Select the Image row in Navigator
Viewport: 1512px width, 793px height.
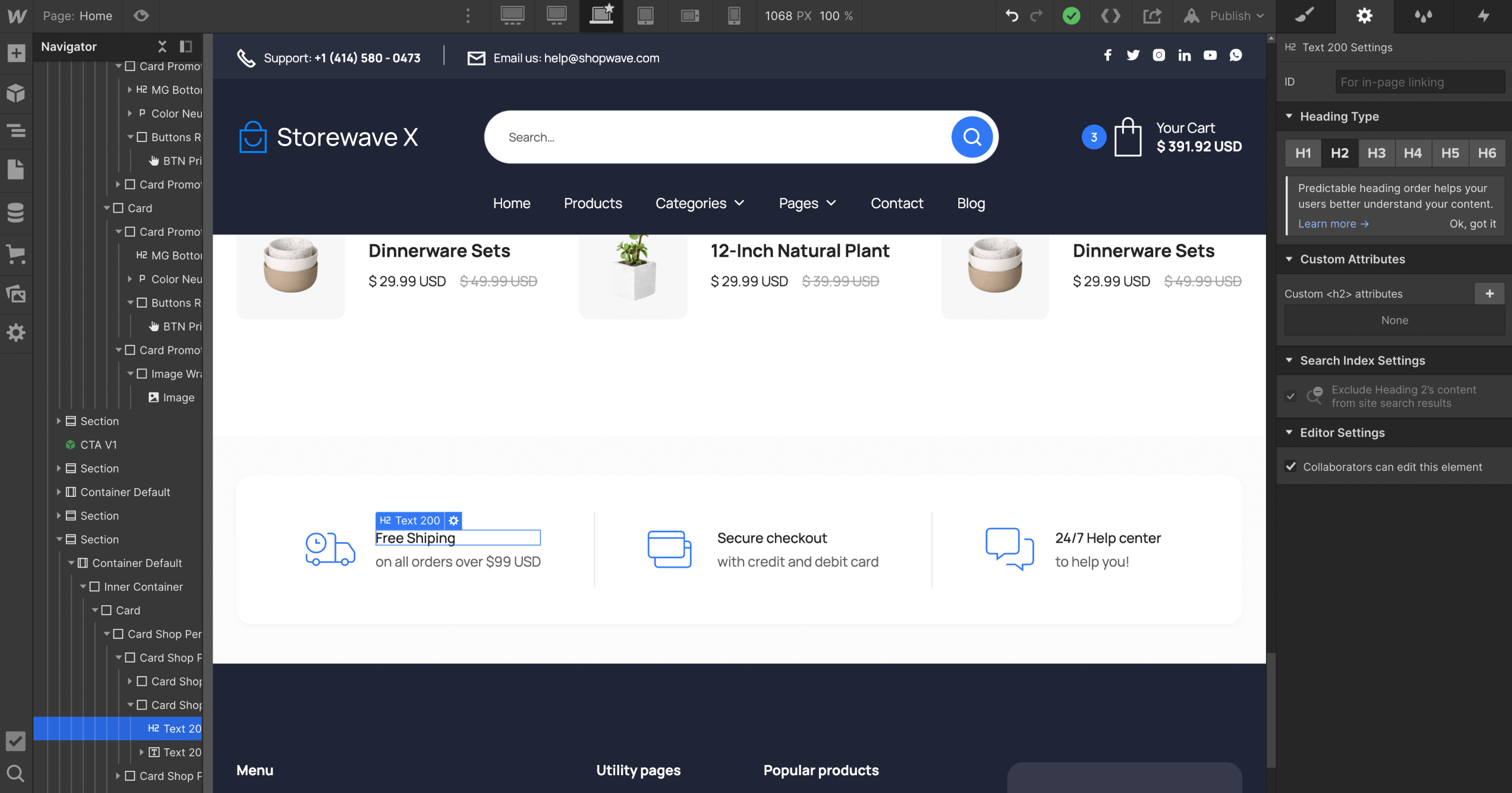[x=118, y=398]
